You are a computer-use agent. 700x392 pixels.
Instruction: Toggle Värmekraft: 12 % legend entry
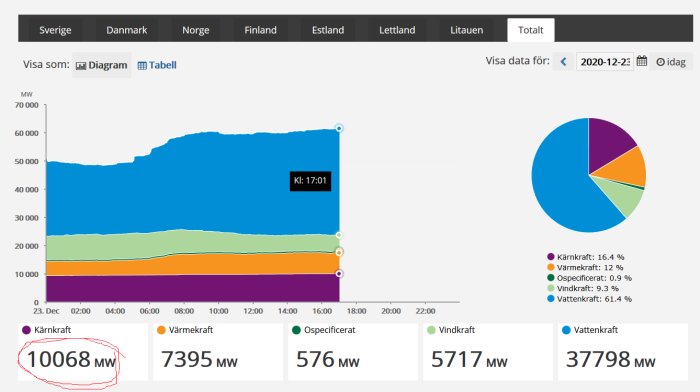pos(585,267)
